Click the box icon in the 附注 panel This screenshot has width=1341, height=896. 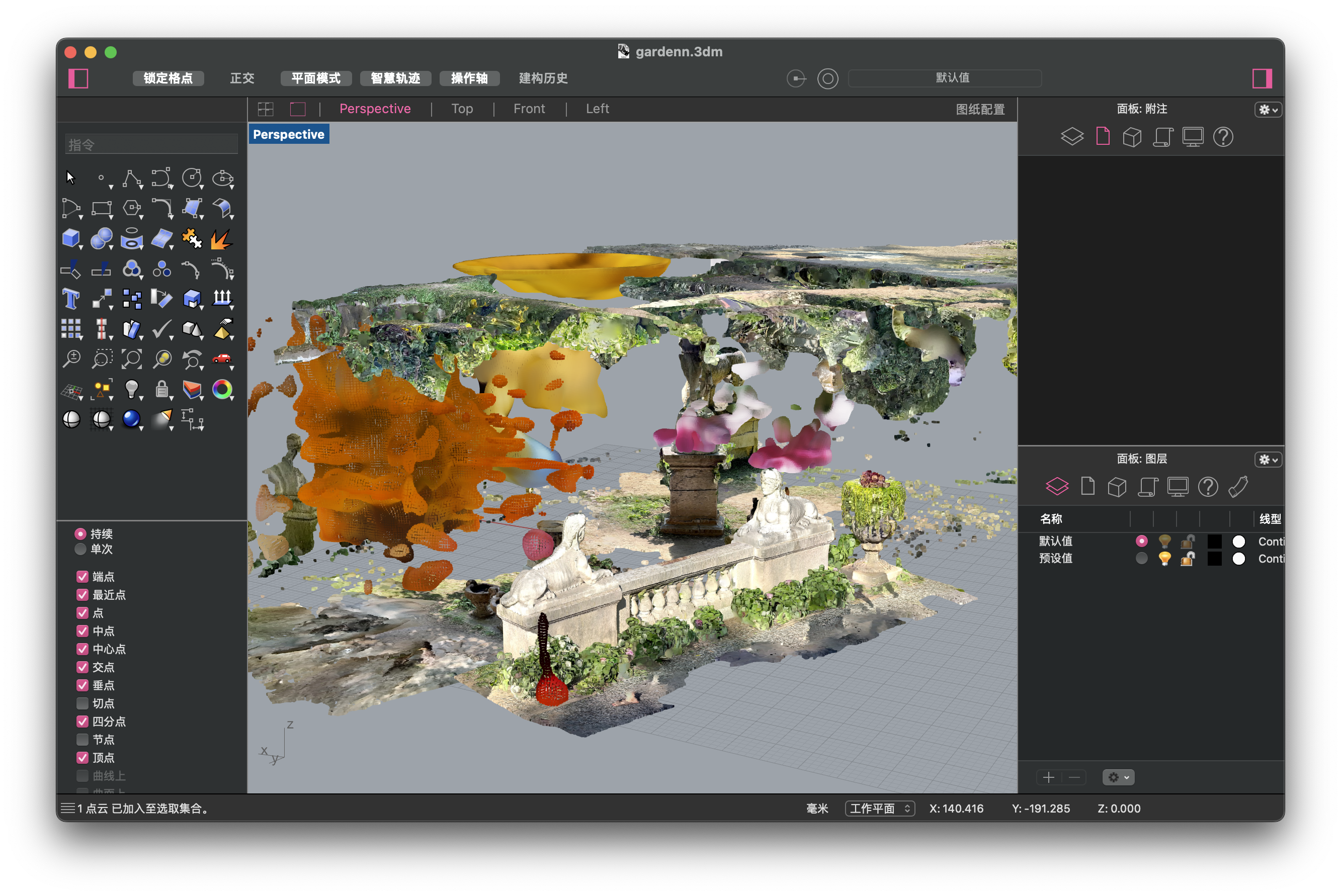tap(1132, 137)
